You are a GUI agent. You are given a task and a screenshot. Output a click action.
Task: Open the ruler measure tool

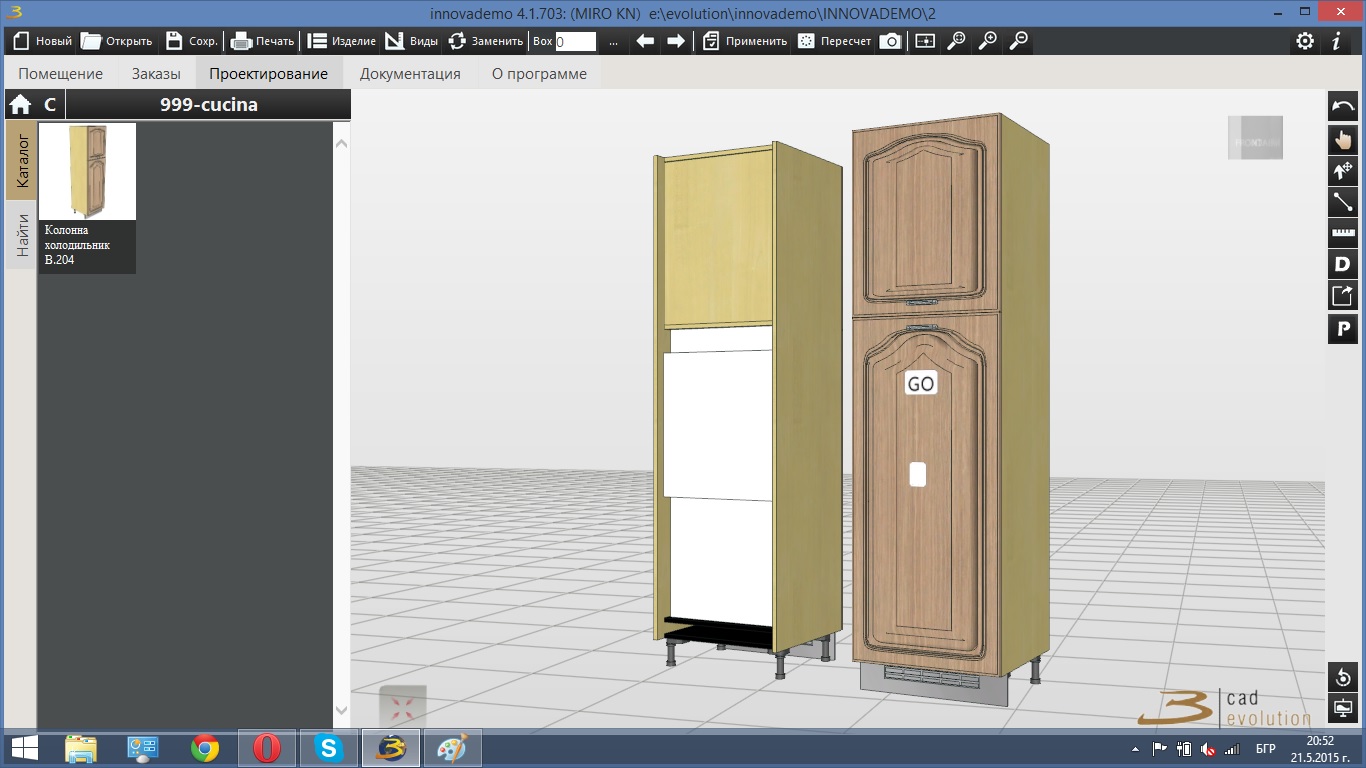1342,233
